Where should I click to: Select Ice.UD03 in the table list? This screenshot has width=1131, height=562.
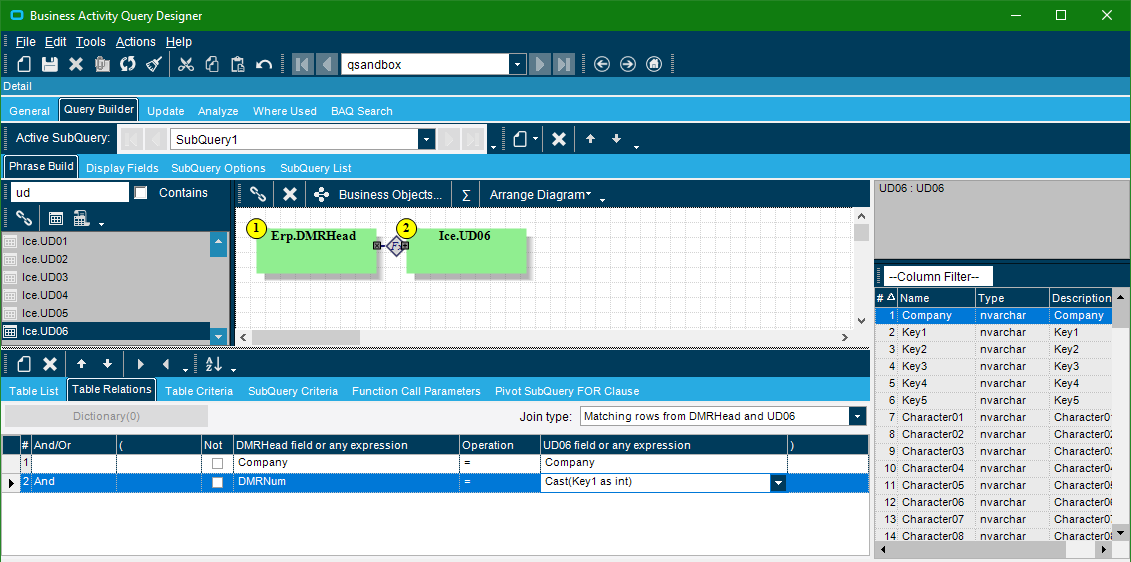45,277
